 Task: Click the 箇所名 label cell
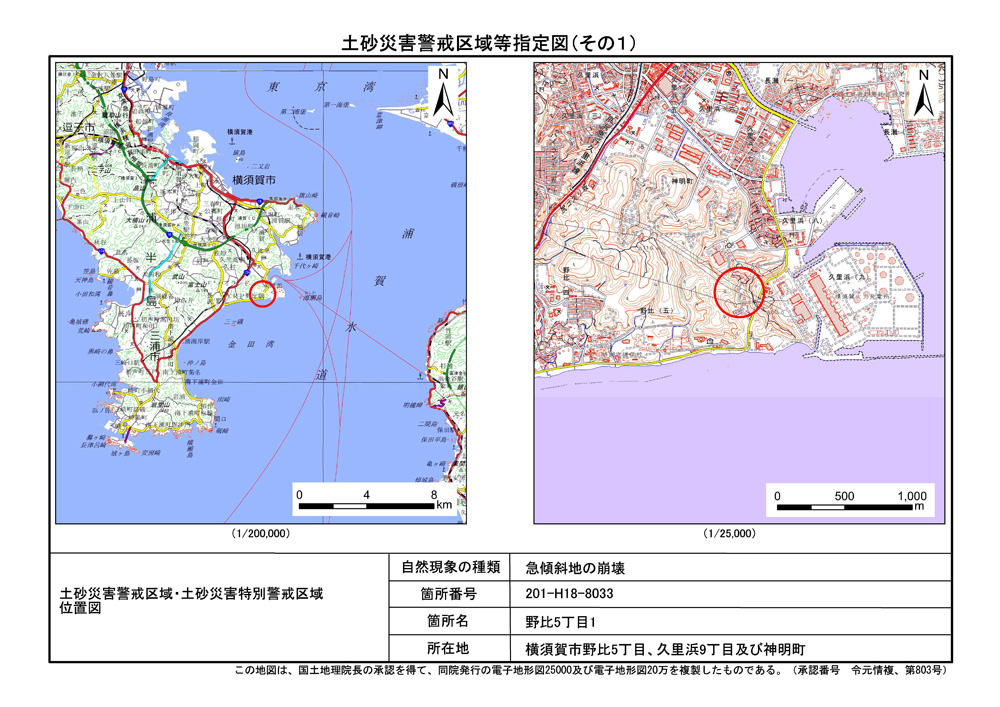(x=449, y=621)
